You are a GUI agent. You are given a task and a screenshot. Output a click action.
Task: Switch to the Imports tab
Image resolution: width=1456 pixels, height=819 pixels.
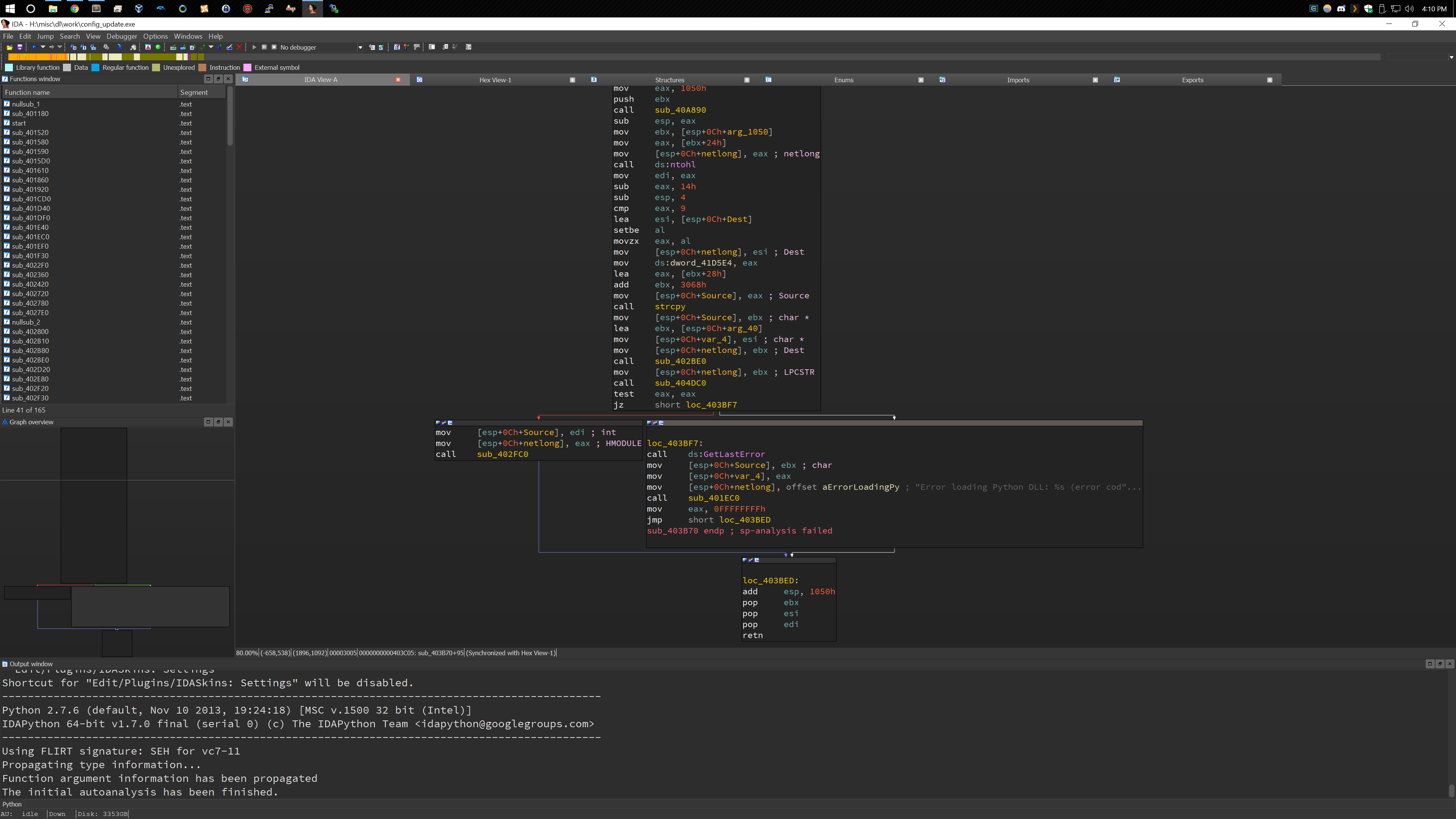click(1017, 80)
